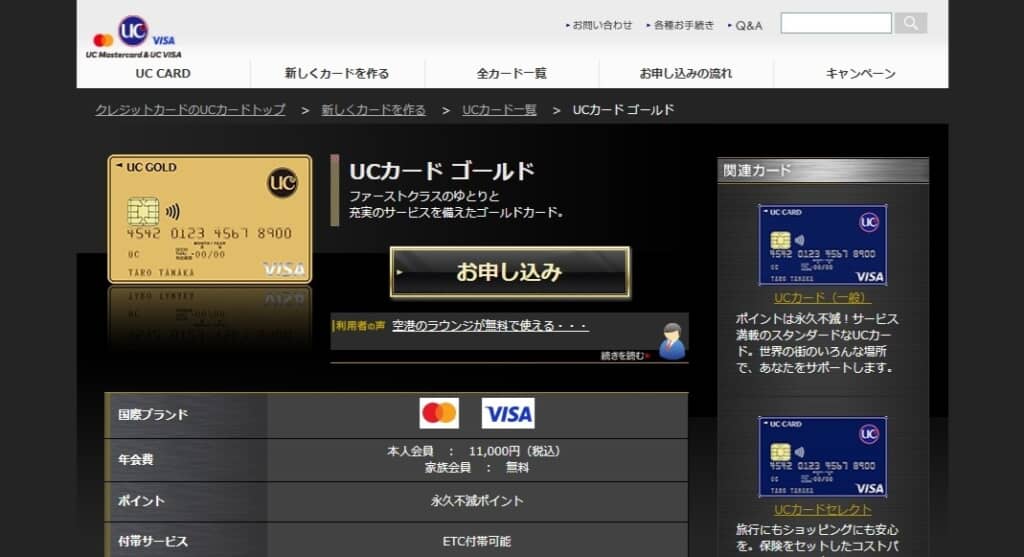Expand 続きを読む in the user voice box
This screenshot has width=1024, height=557.
coord(624,355)
